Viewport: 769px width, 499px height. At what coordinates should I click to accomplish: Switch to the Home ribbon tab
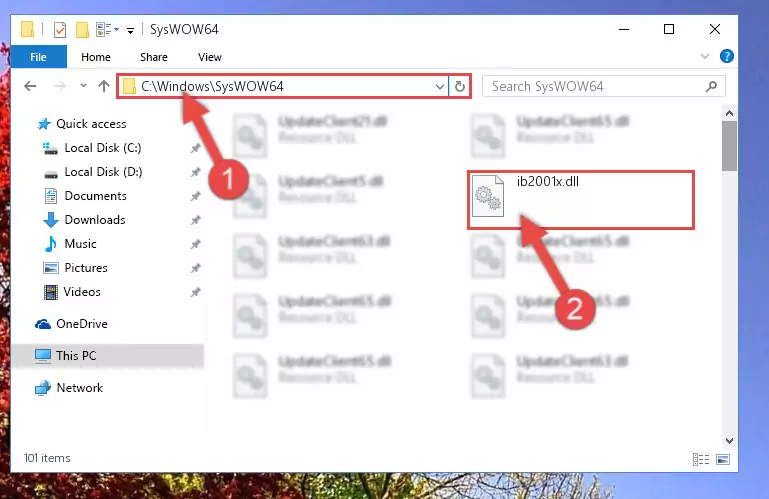pos(96,57)
